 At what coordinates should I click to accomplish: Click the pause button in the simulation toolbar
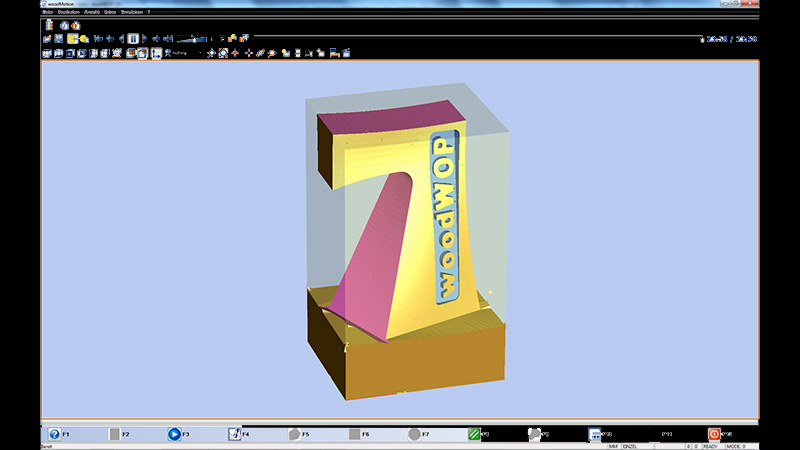click(x=133, y=39)
